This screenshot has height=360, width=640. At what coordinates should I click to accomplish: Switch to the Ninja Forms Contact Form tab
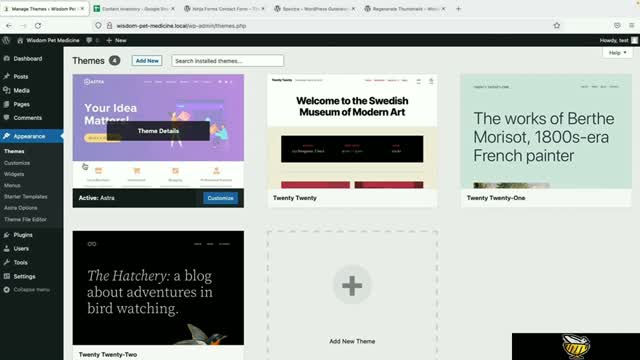(x=224, y=9)
